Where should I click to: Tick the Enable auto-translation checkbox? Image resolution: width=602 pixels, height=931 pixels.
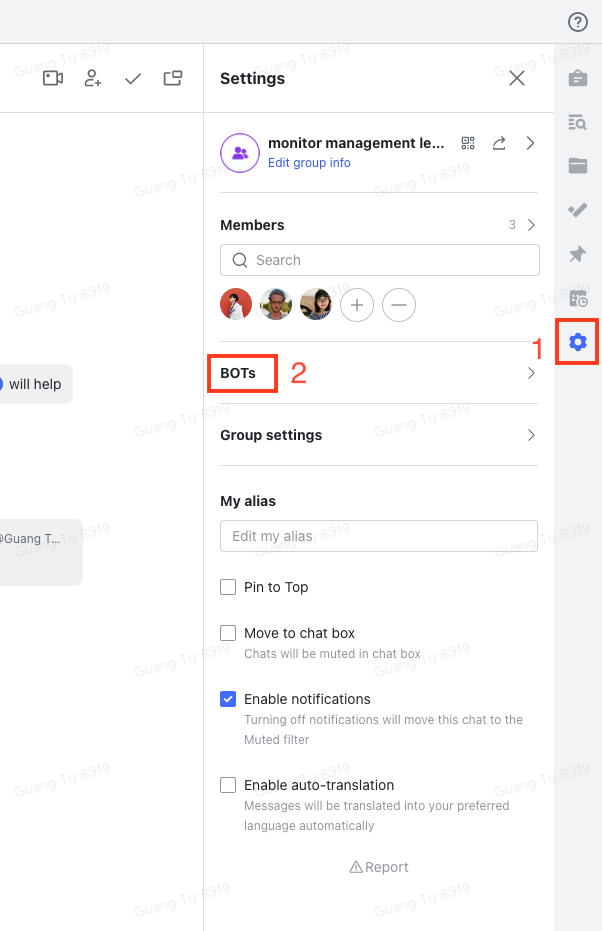(x=228, y=785)
